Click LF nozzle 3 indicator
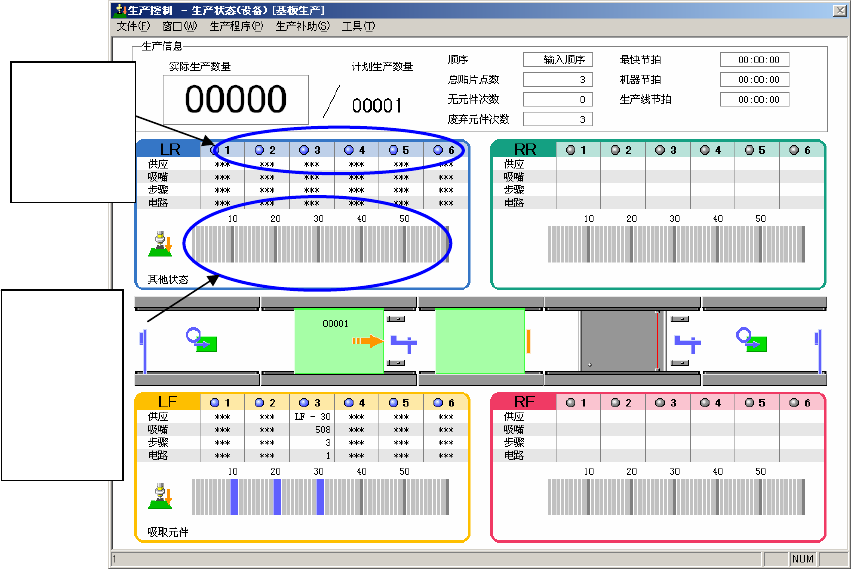This screenshot has width=851, height=569. pyautogui.click(x=304, y=402)
